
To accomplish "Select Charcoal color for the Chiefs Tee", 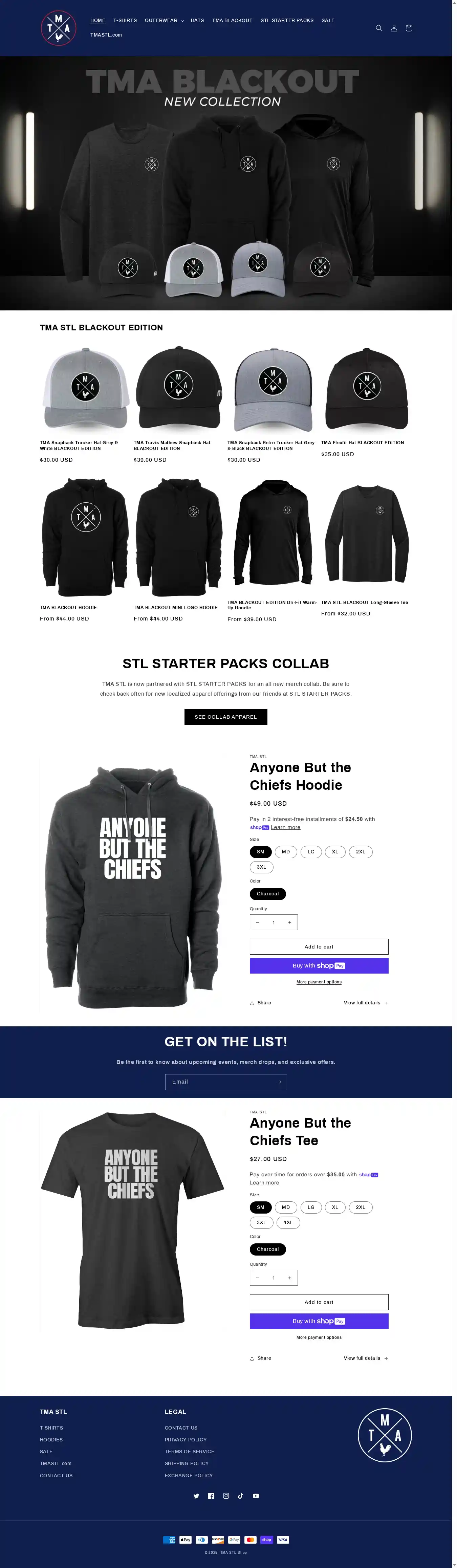I will [x=268, y=1249].
